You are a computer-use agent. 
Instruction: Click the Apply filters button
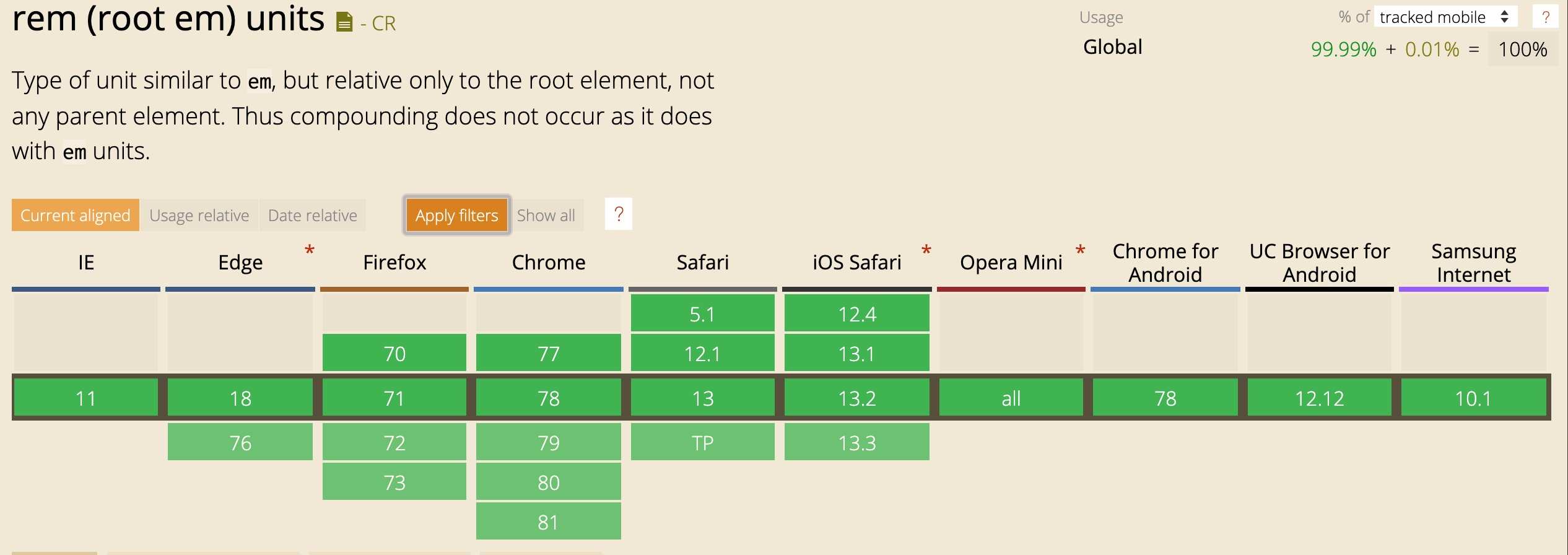pos(457,215)
